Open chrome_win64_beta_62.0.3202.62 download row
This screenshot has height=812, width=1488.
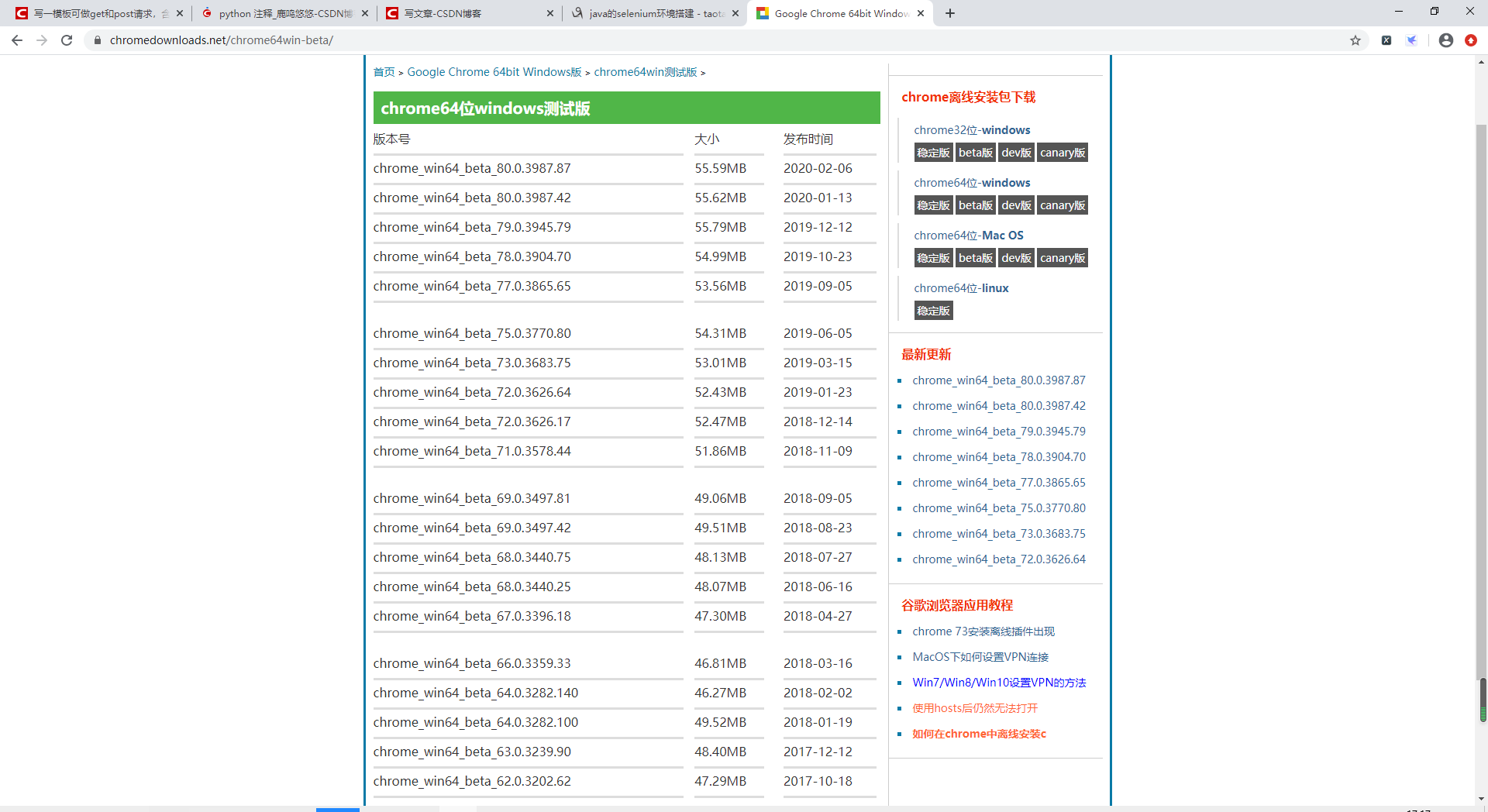coord(472,781)
